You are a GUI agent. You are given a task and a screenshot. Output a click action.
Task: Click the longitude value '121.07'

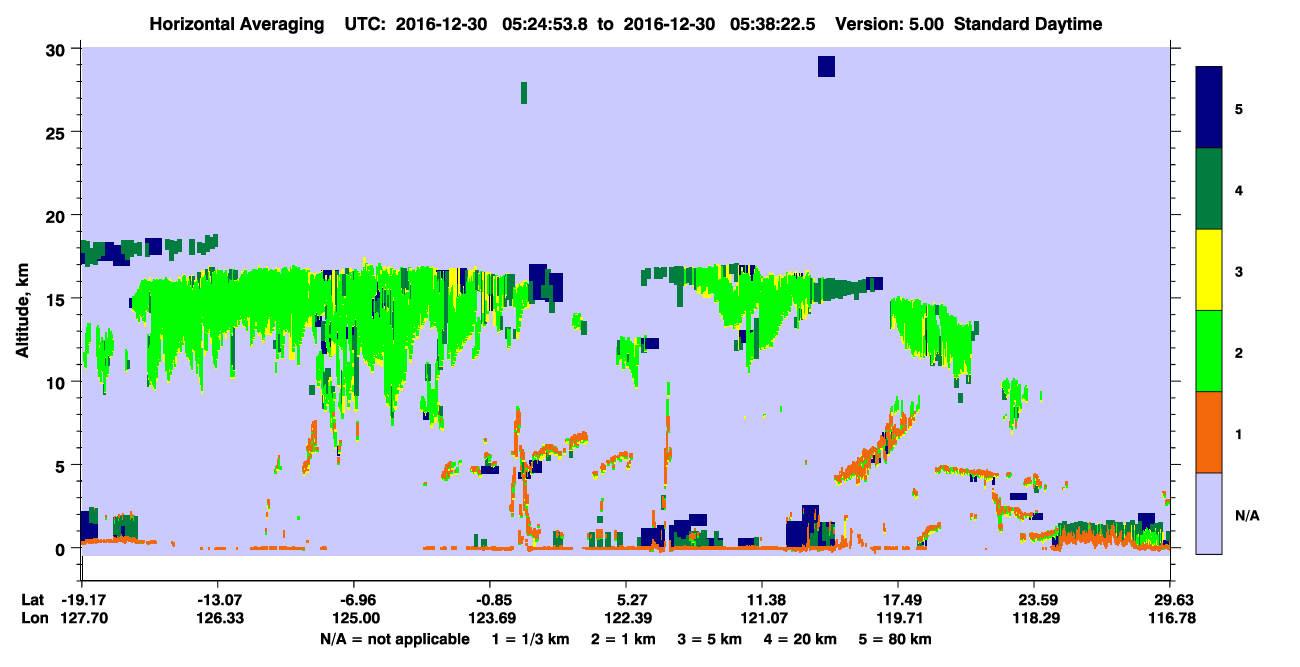click(x=762, y=618)
